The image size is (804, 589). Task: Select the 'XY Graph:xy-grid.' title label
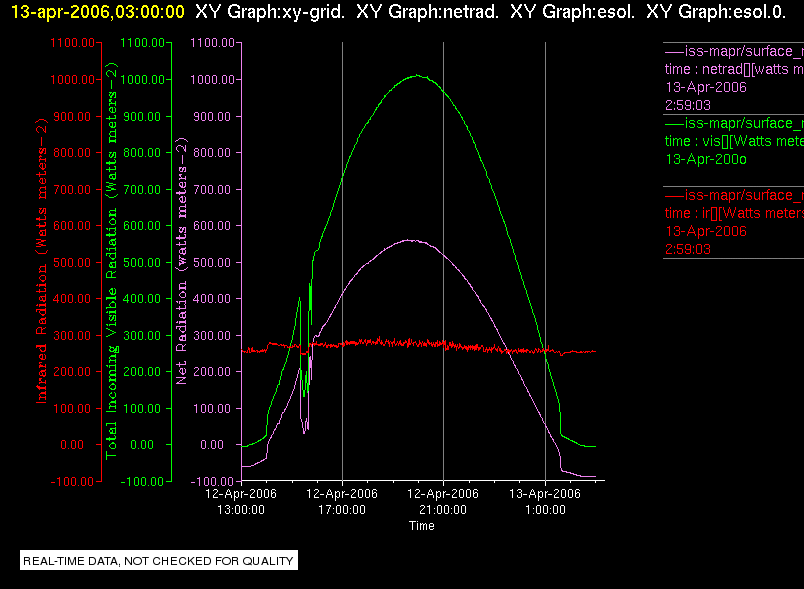click(270, 11)
